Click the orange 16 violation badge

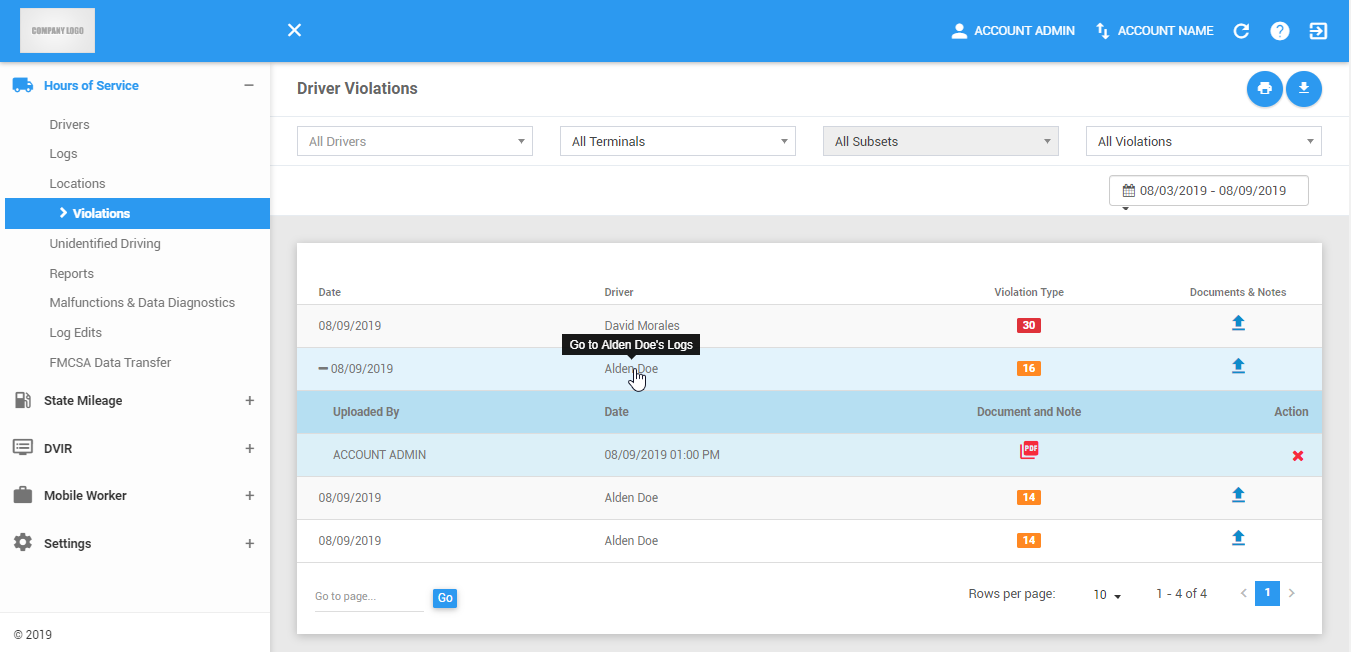1028,369
